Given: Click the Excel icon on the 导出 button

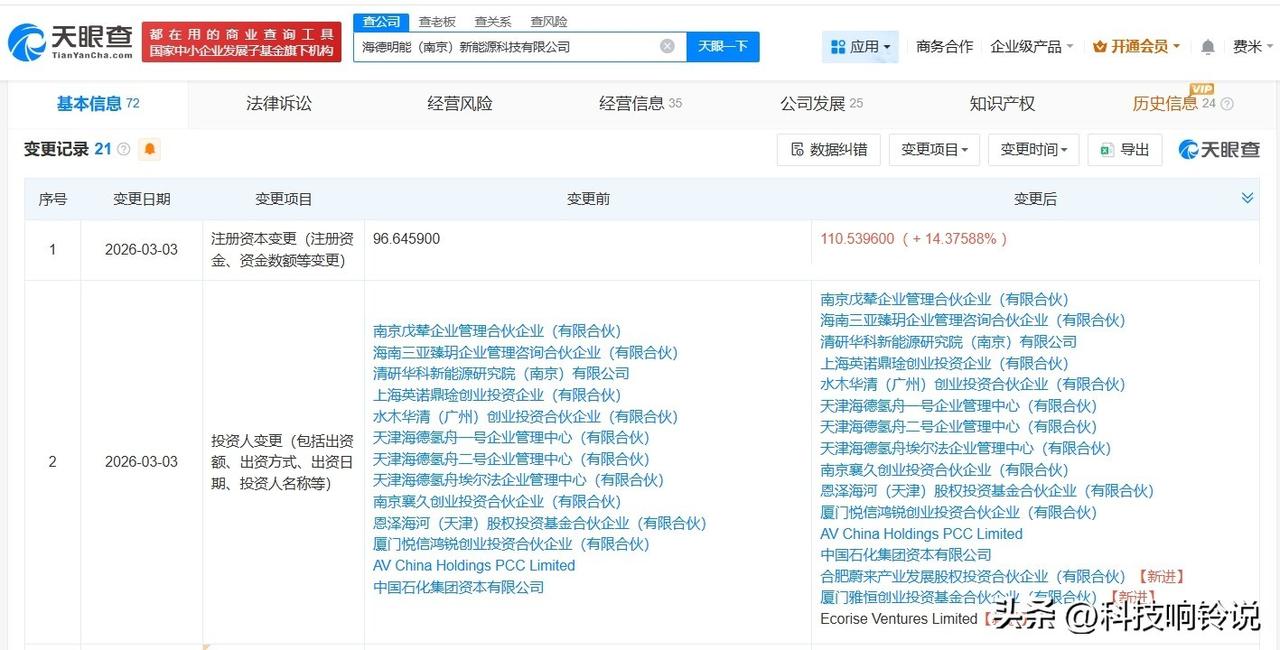Looking at the screenshot, I should [x=1106, y=150].
